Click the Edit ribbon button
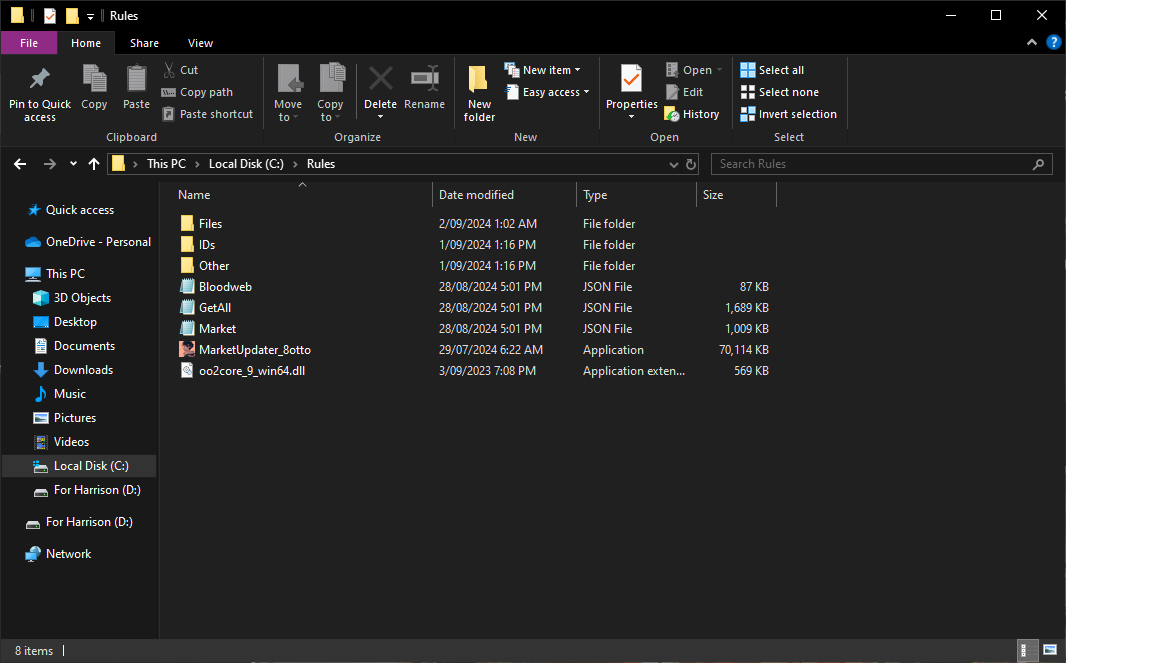This screenshot has height=663, width=1152. pyautogui.click(x=685, y=92)
